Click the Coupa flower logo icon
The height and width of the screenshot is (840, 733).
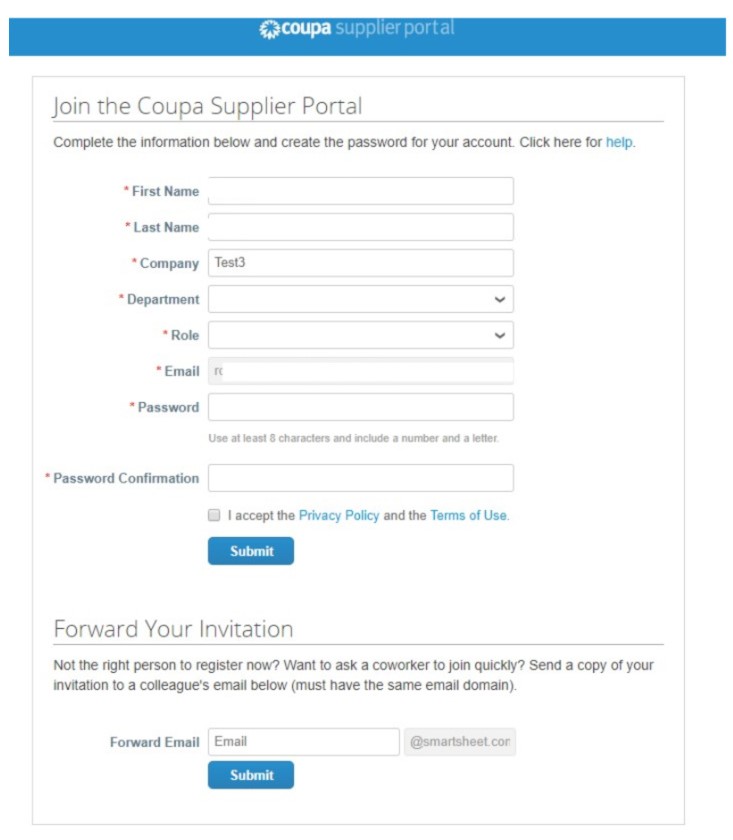269,29
